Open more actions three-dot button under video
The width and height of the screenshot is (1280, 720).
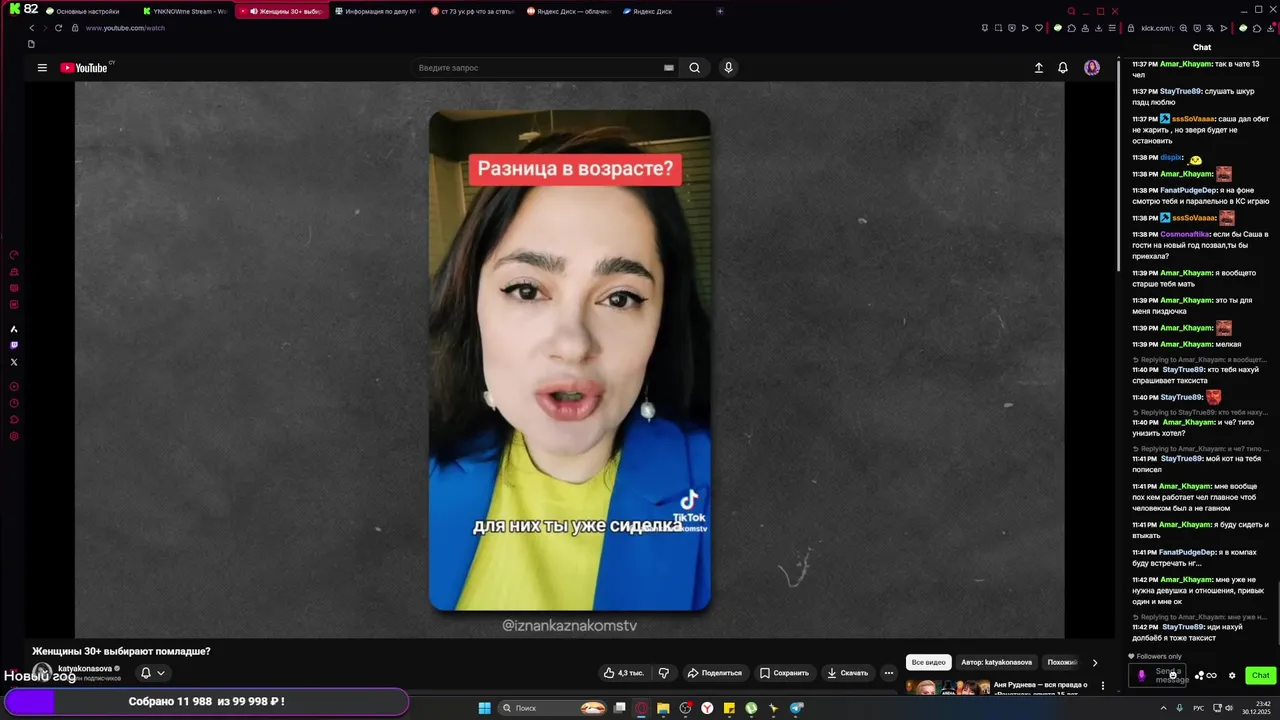coord(888,673)
